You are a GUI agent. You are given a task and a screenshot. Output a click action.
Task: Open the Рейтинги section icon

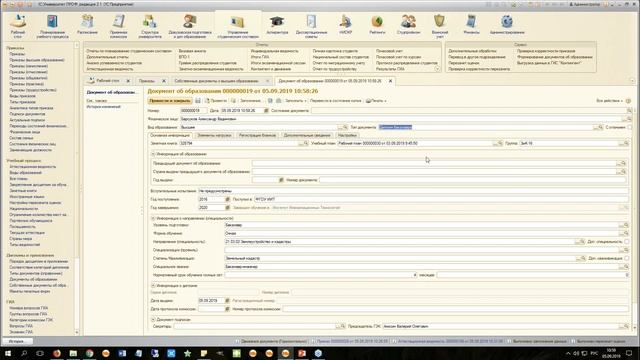[377, 24]
